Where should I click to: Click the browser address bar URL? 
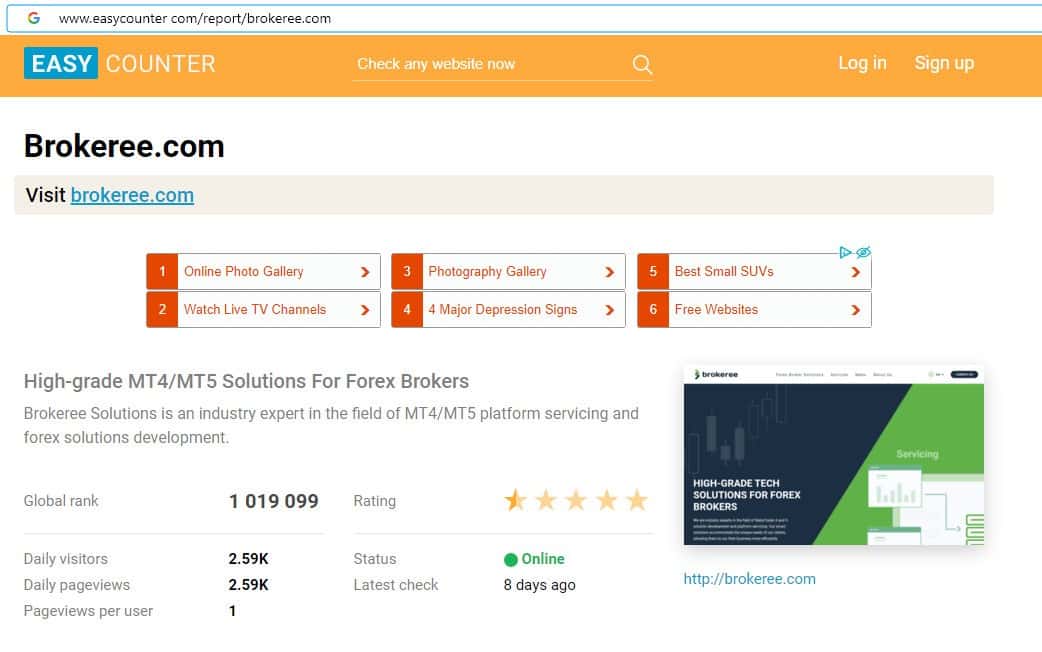[x=195, y=18]
